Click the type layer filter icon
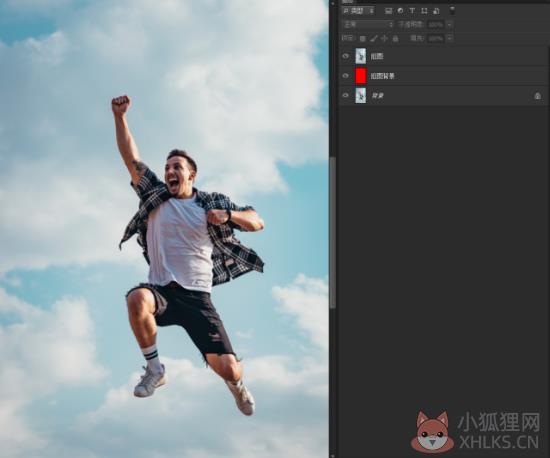550x458 pixels. coord(412,11)
